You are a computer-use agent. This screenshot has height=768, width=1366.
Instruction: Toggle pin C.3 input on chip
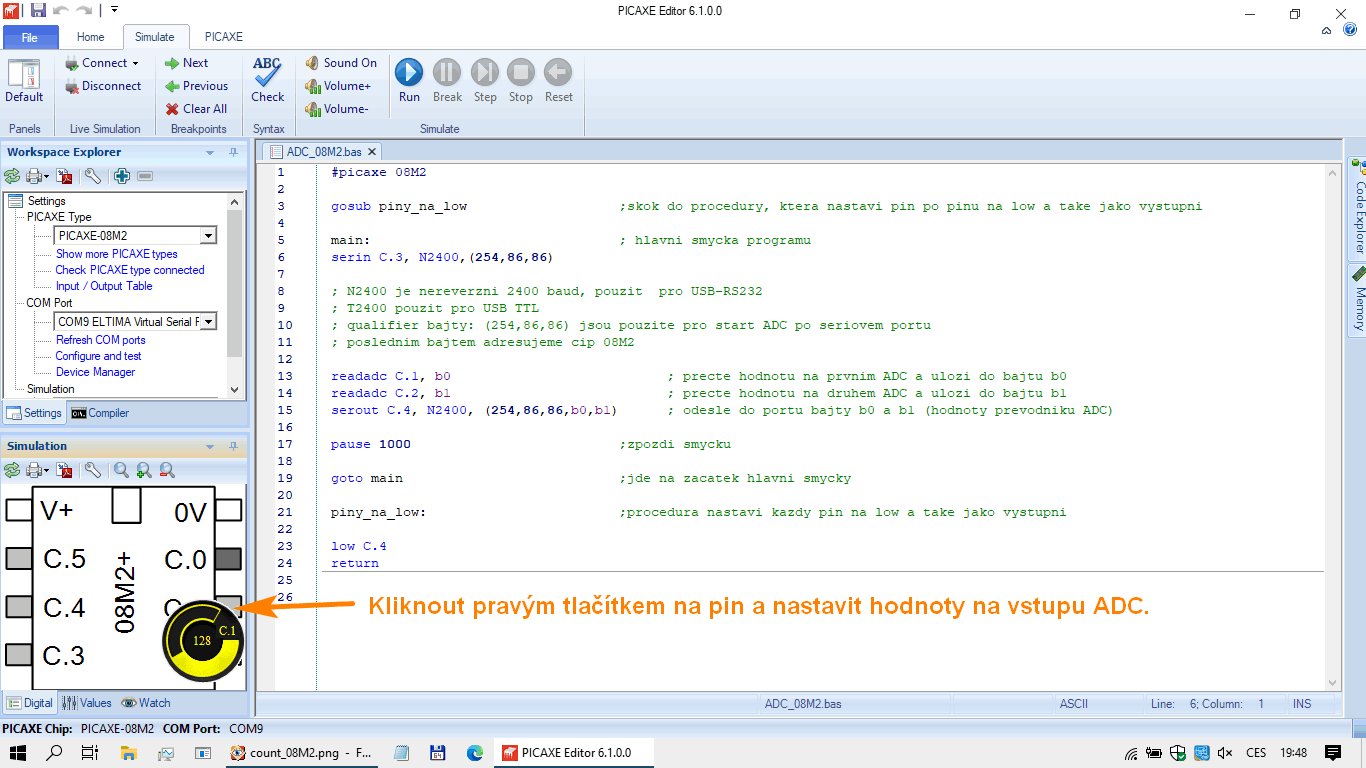(18, 655)
